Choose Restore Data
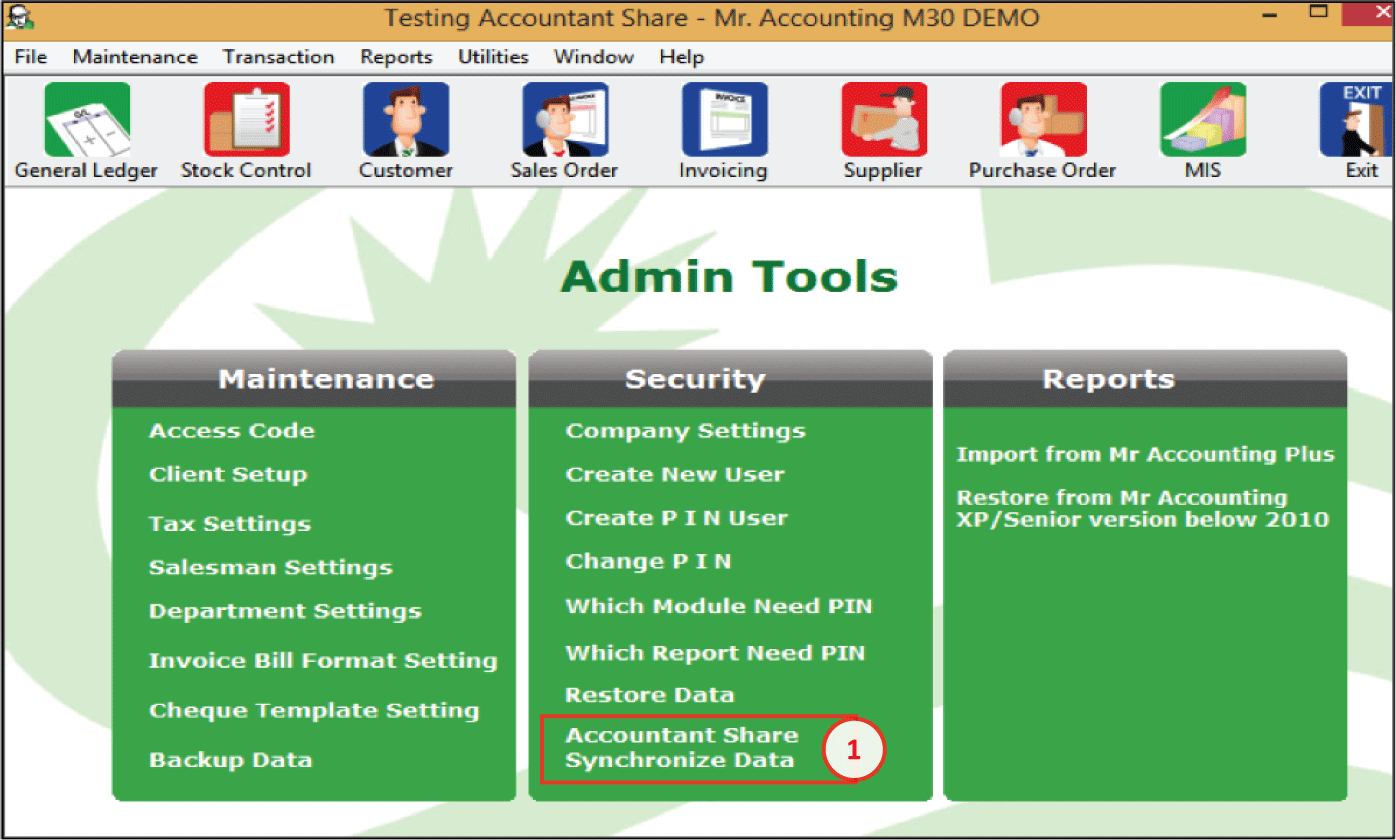 click(x=650, y=695)
